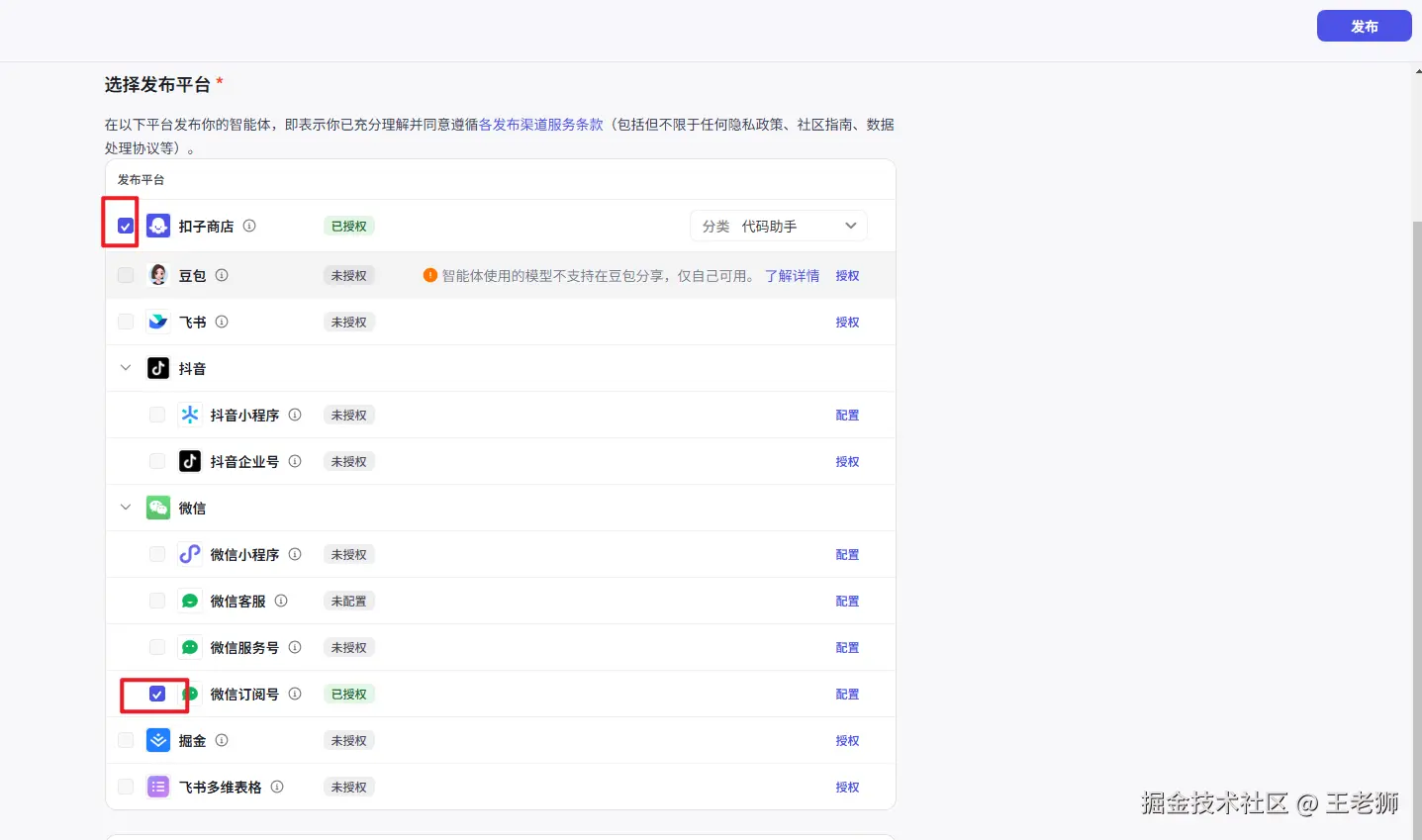Viewport: 1422px width, 840px height.
Task: Click 授权 link for 抖音企业号
Action: click(847, 462)
